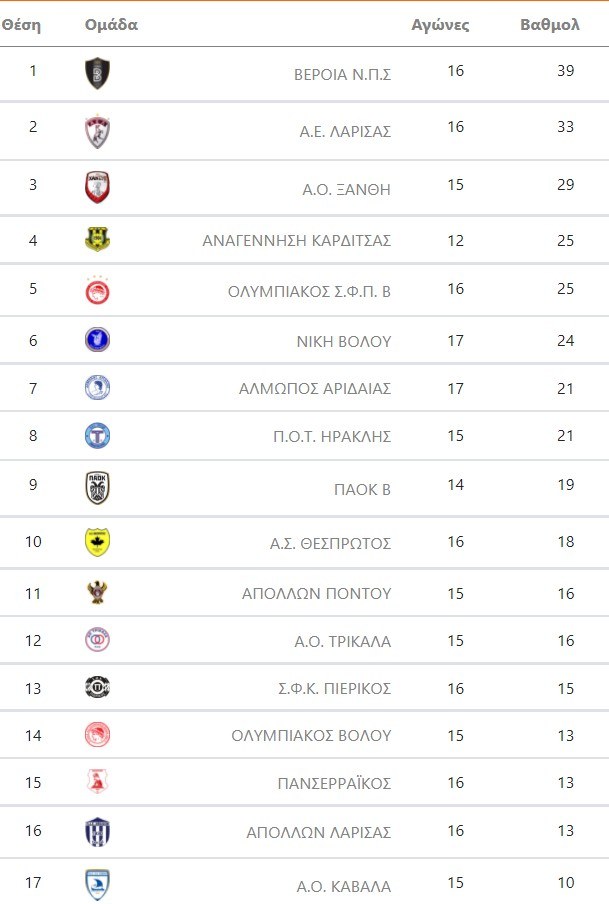Click the Α.Ε. ΛΑΡΙΣΑΣ club logo
The image size is (609, 904).
point(97,131)
